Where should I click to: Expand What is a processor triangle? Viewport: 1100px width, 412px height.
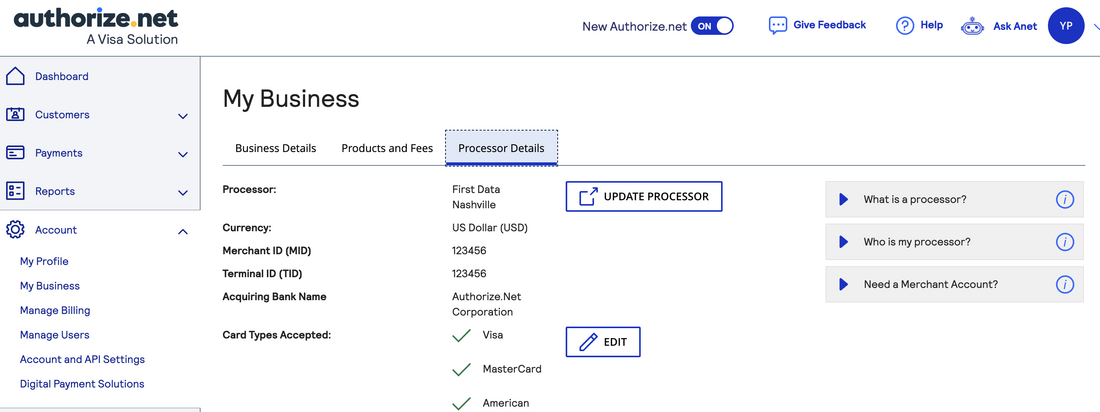point(843,199)
